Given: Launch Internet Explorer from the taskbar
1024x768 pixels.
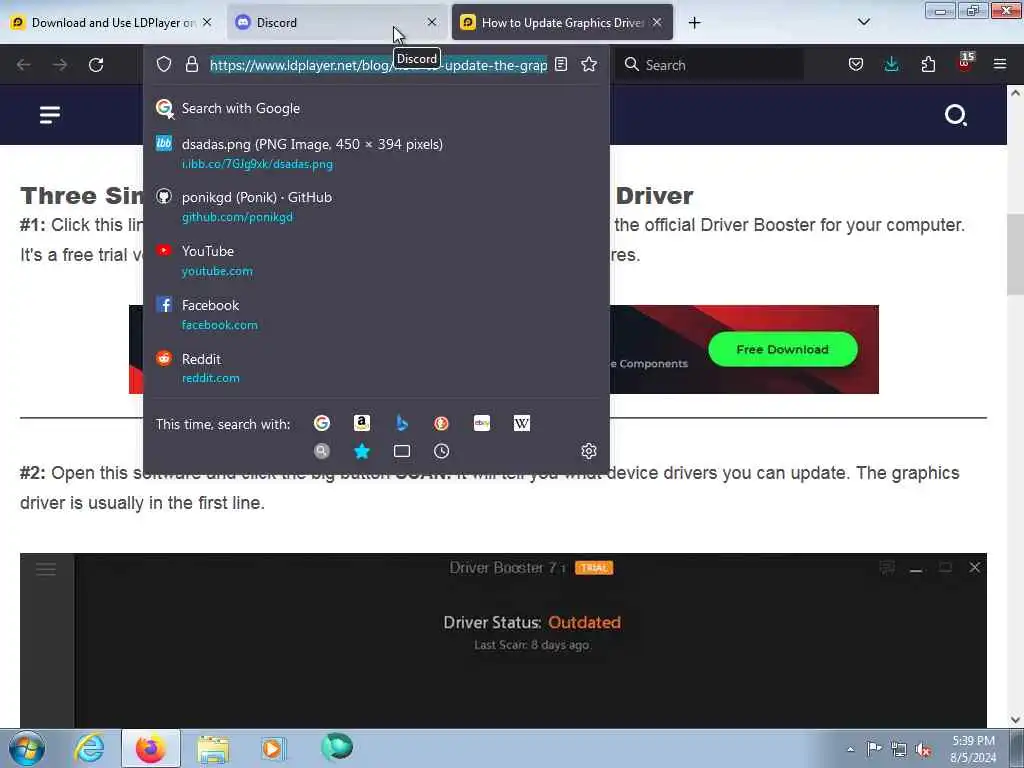Looking at the screenshot, I should 89,748.
